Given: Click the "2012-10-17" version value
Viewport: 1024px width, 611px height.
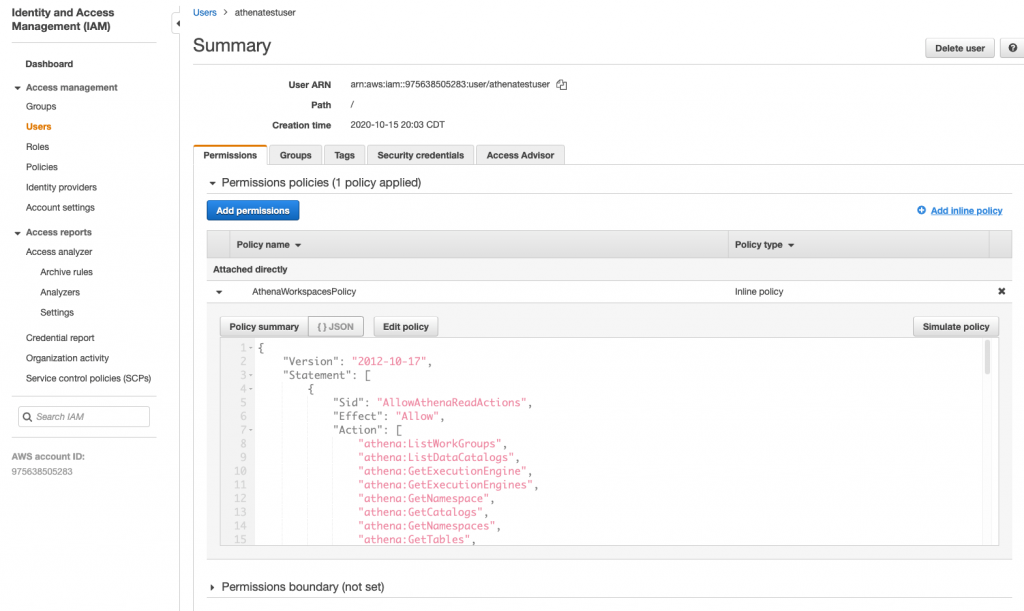Looking at the screenshot, I should (x=389, y=362).
